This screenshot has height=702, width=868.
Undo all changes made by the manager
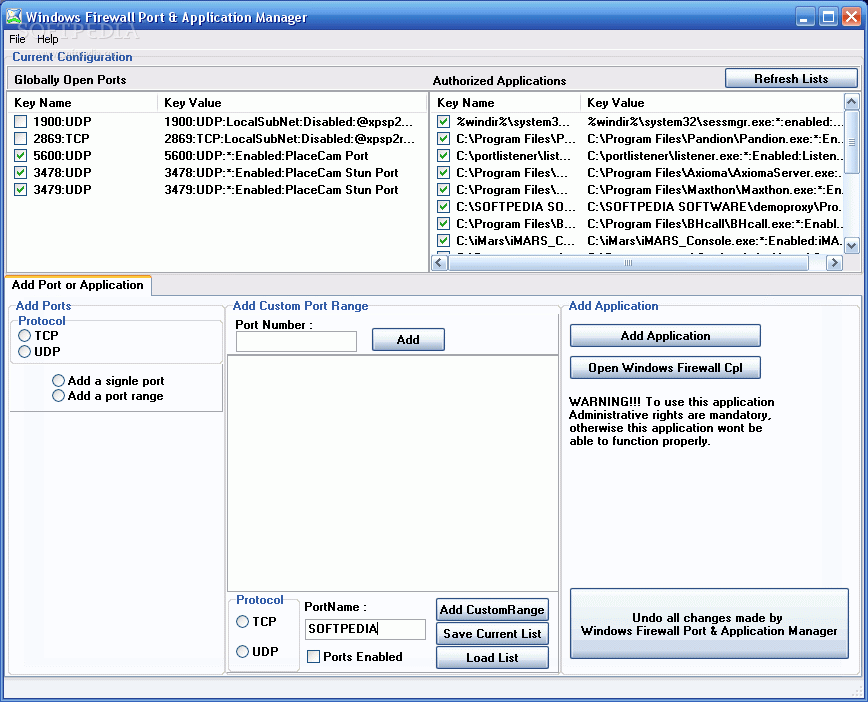[x=709, y=623]
